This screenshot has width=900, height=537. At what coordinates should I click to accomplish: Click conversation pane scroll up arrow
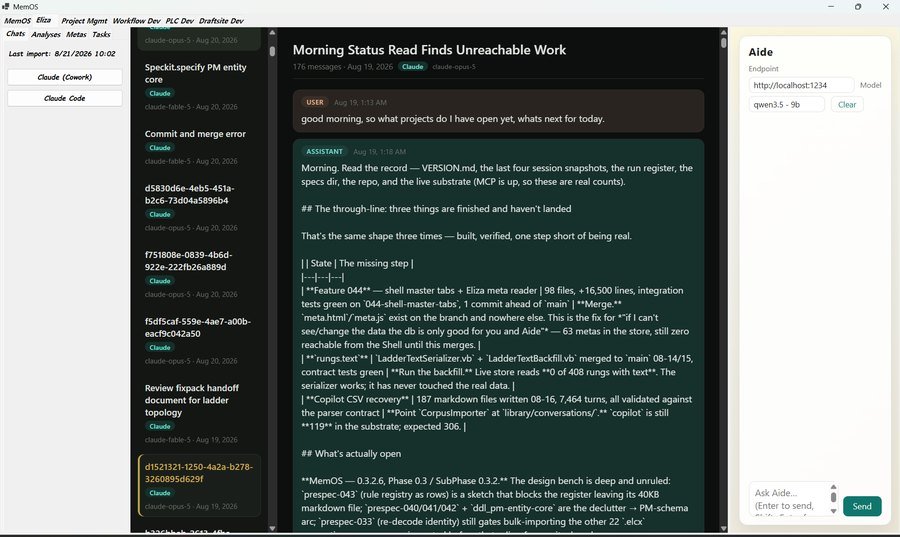pos(723,33)
